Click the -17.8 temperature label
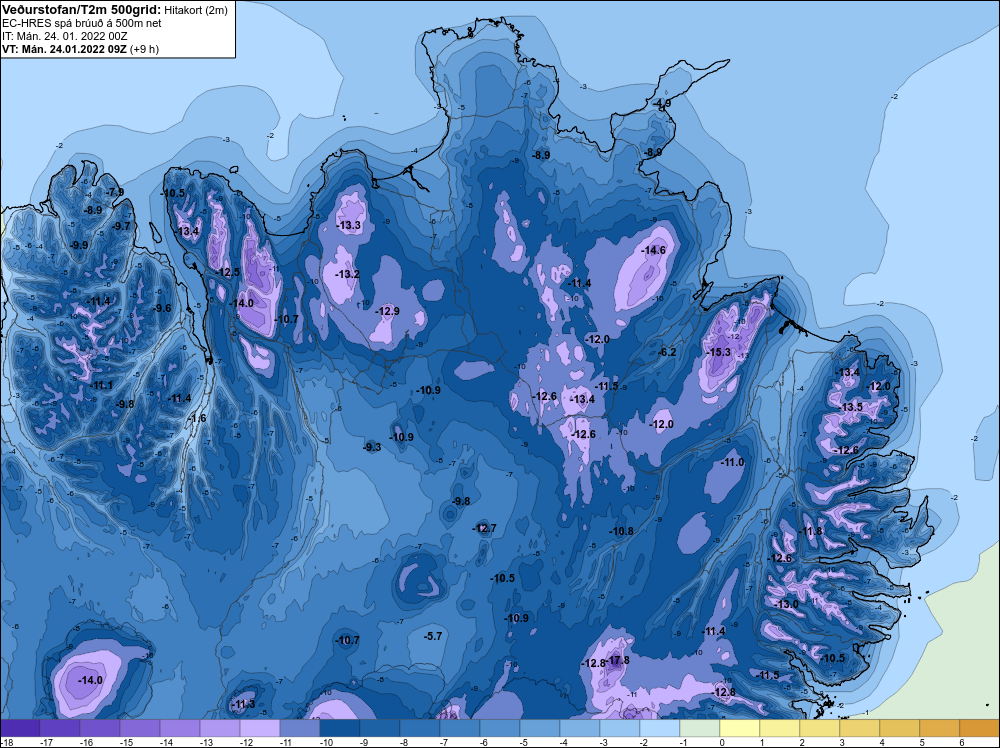 pyautogui.click(x=619, y=660)
